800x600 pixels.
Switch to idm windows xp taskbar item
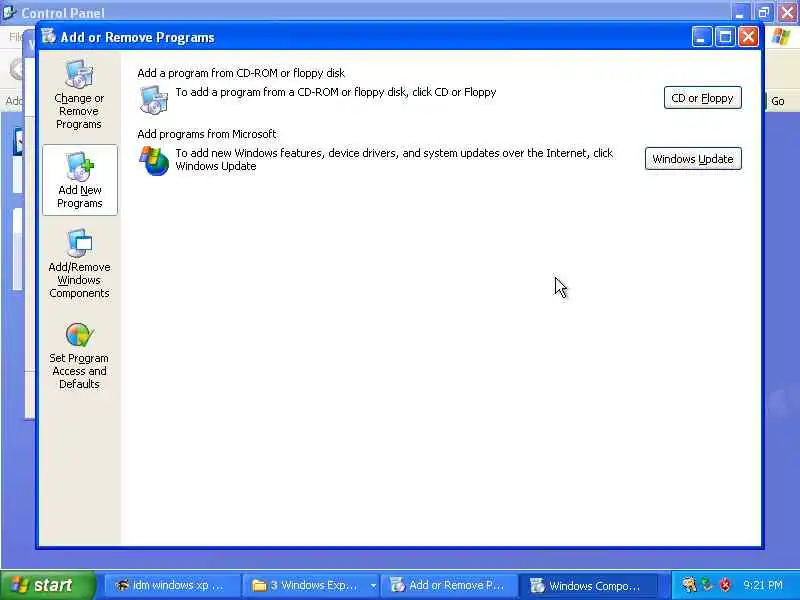(x=172, y=585)
